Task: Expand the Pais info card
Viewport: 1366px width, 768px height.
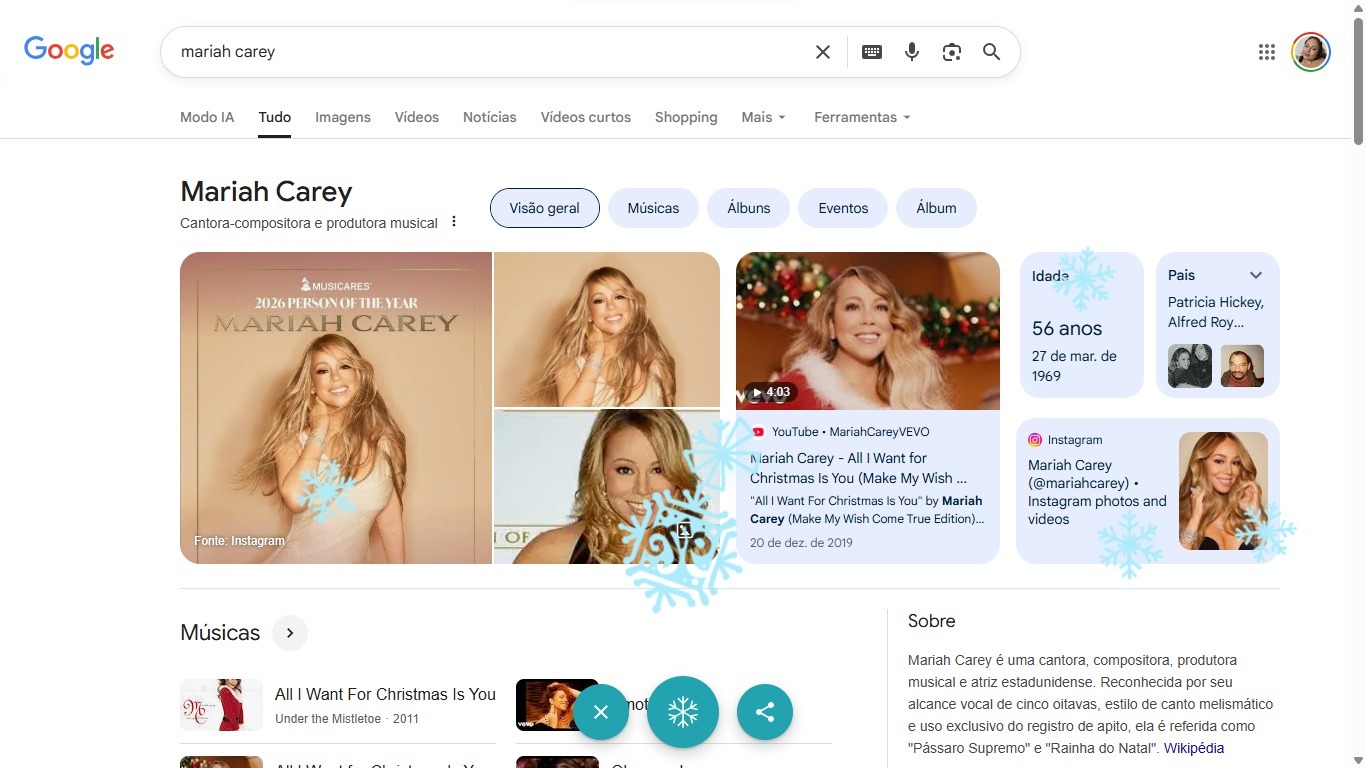Action: coord(1256,275)
